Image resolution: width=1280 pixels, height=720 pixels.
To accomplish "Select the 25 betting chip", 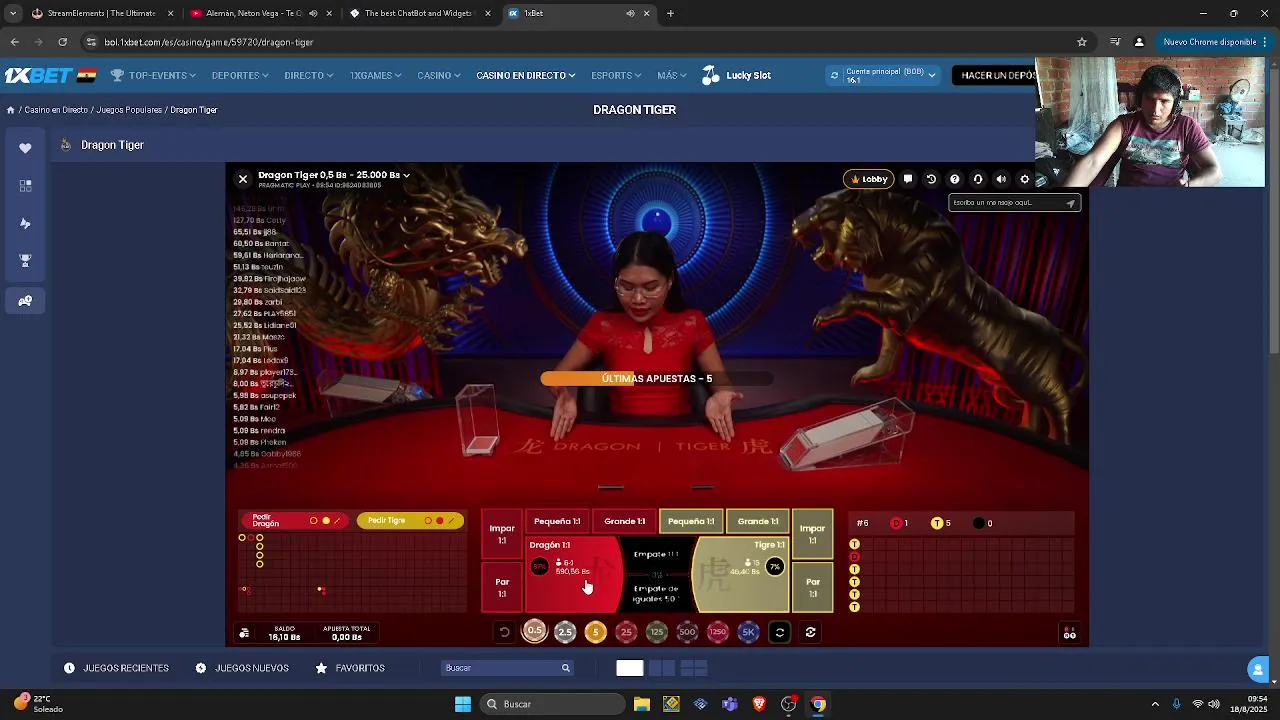I will [626, 632].
